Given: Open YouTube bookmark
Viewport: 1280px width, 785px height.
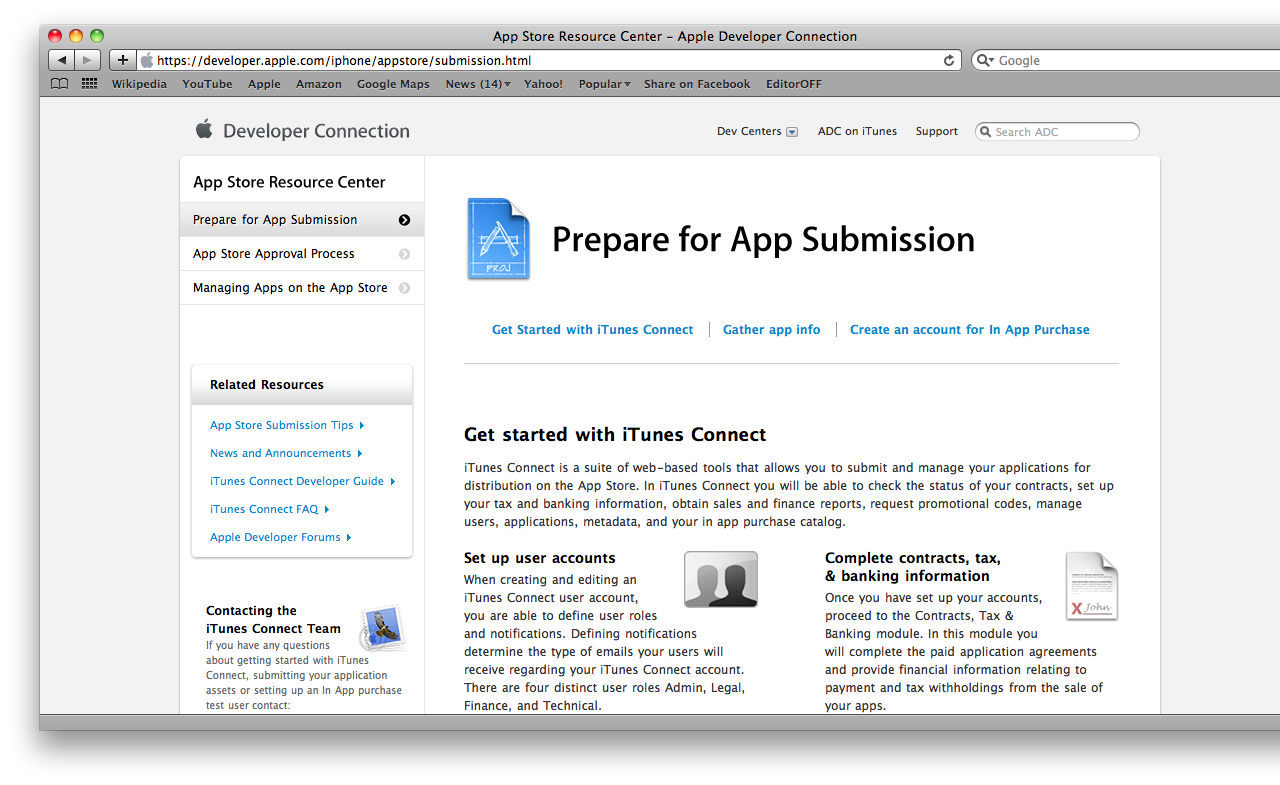Looking at the screenshot, I should 207,84.
